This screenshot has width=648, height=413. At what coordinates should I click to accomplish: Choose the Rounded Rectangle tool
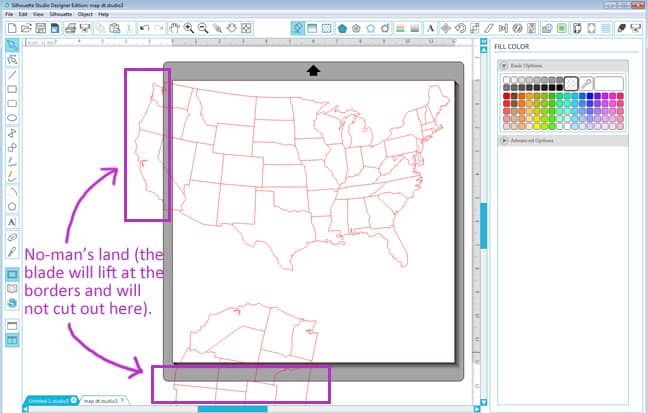click(x=12, y=103)
